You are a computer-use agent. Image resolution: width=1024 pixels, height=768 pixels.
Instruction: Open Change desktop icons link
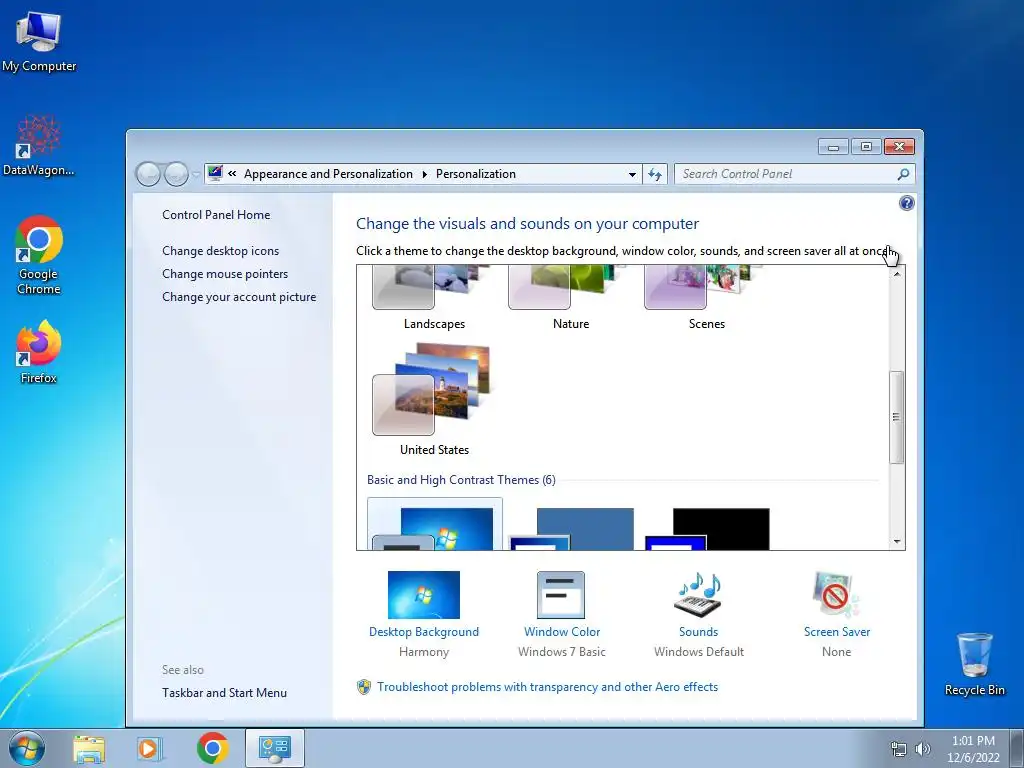[x=221, y=251]
